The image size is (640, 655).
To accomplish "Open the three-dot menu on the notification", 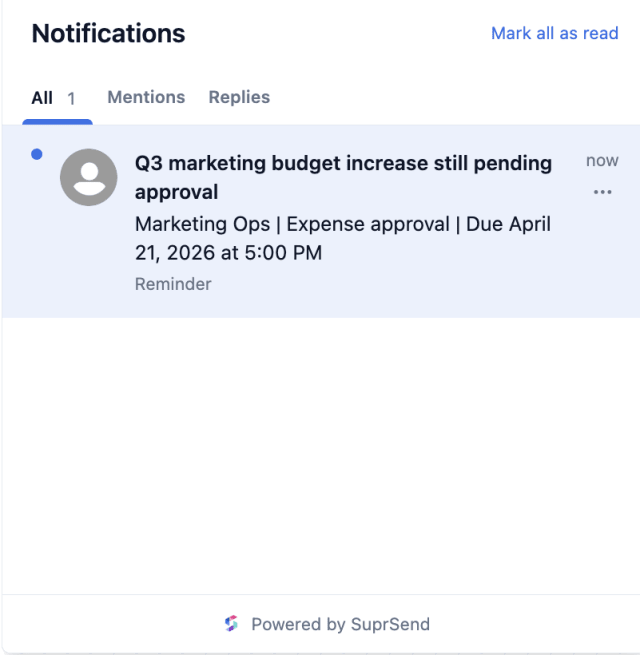I will coord(602,192).
